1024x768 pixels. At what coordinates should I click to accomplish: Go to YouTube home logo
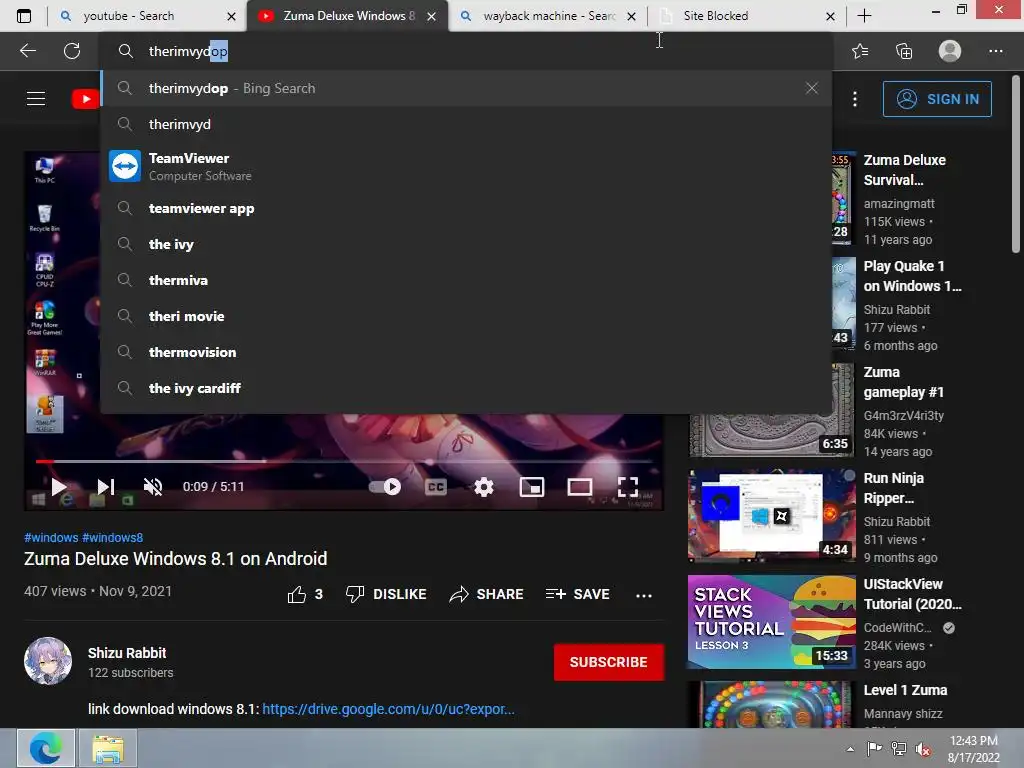(x=85, y=99)
